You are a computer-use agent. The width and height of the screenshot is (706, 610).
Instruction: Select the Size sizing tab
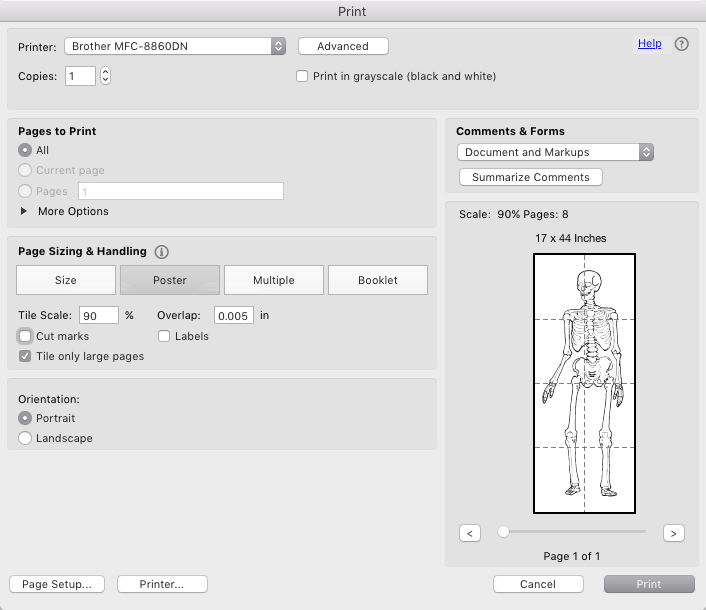66,280
